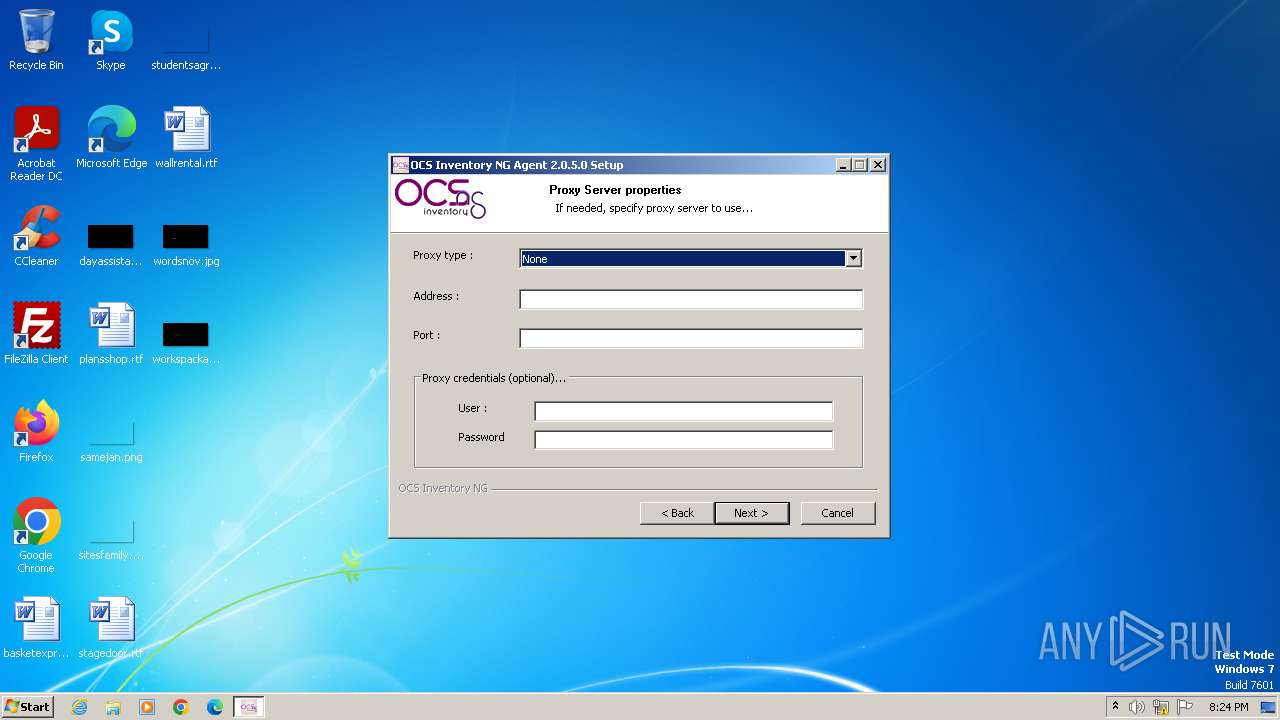The height and width of the screenshot is (720, 1280).
Task: Minimize the OCS Inventory setup window
Action: click(x=843, y=165)
